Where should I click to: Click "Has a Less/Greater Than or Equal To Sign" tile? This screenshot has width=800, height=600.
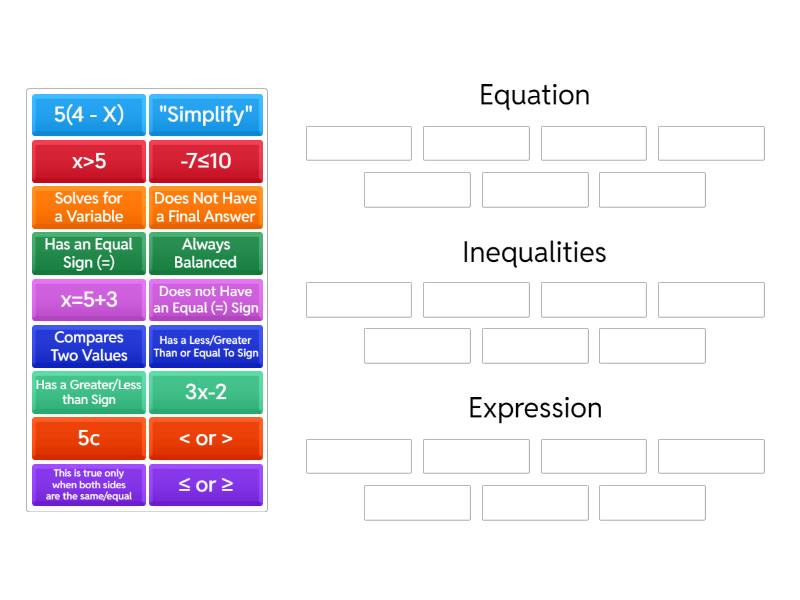(206, 346)
